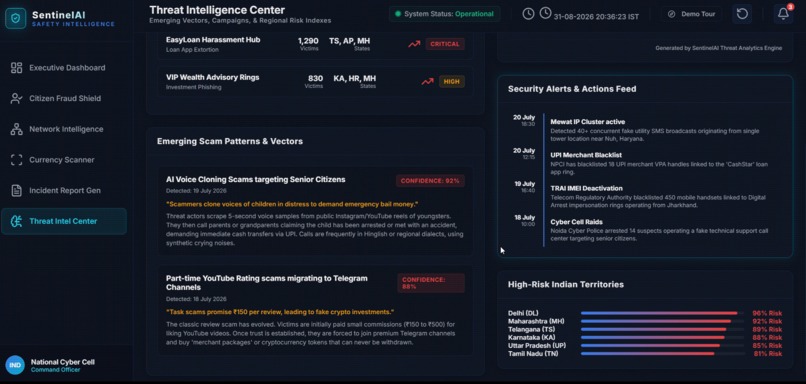
Task: Click the 92% Risk value for Maharashtra
Action: (x=767, y=321)
